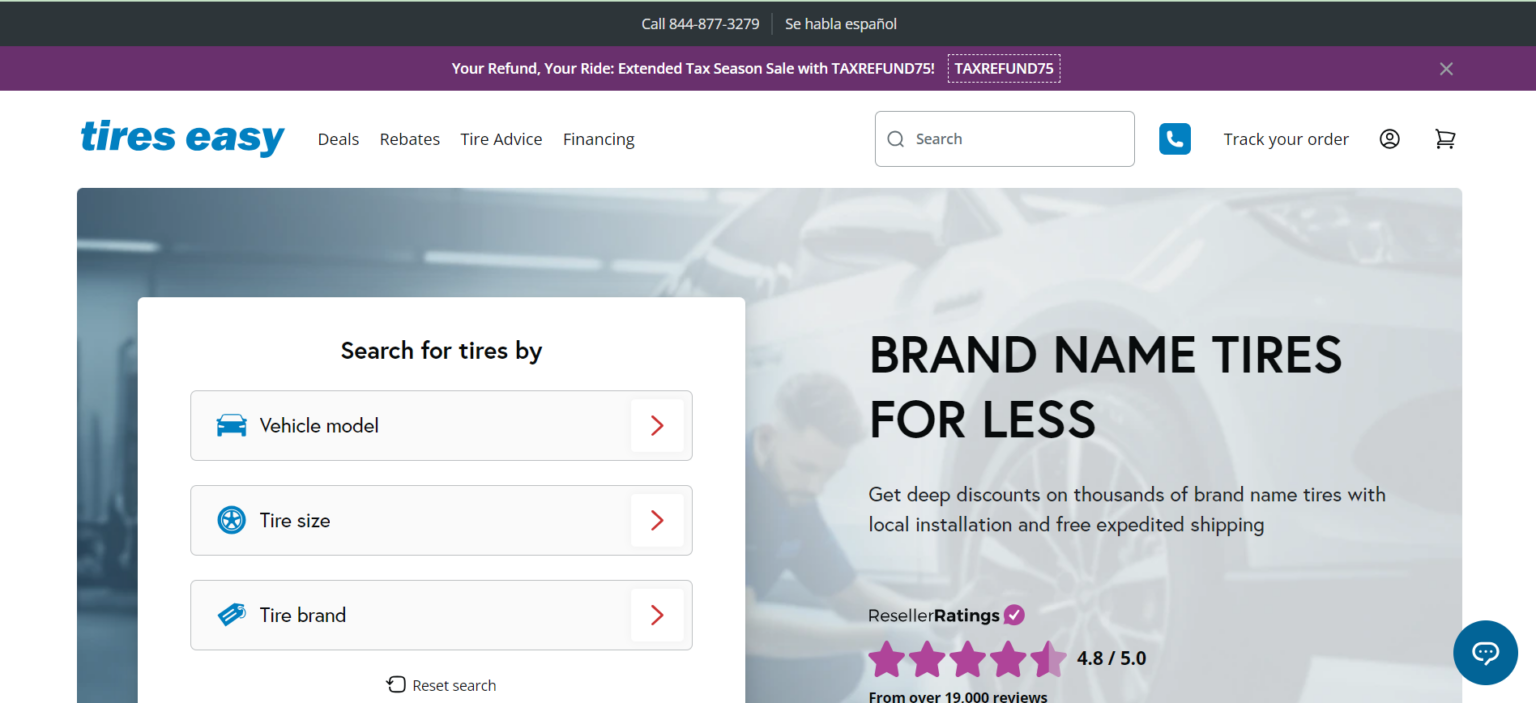Open the Deals menu
Screen dimensions: 1536x703
point(338,139)
